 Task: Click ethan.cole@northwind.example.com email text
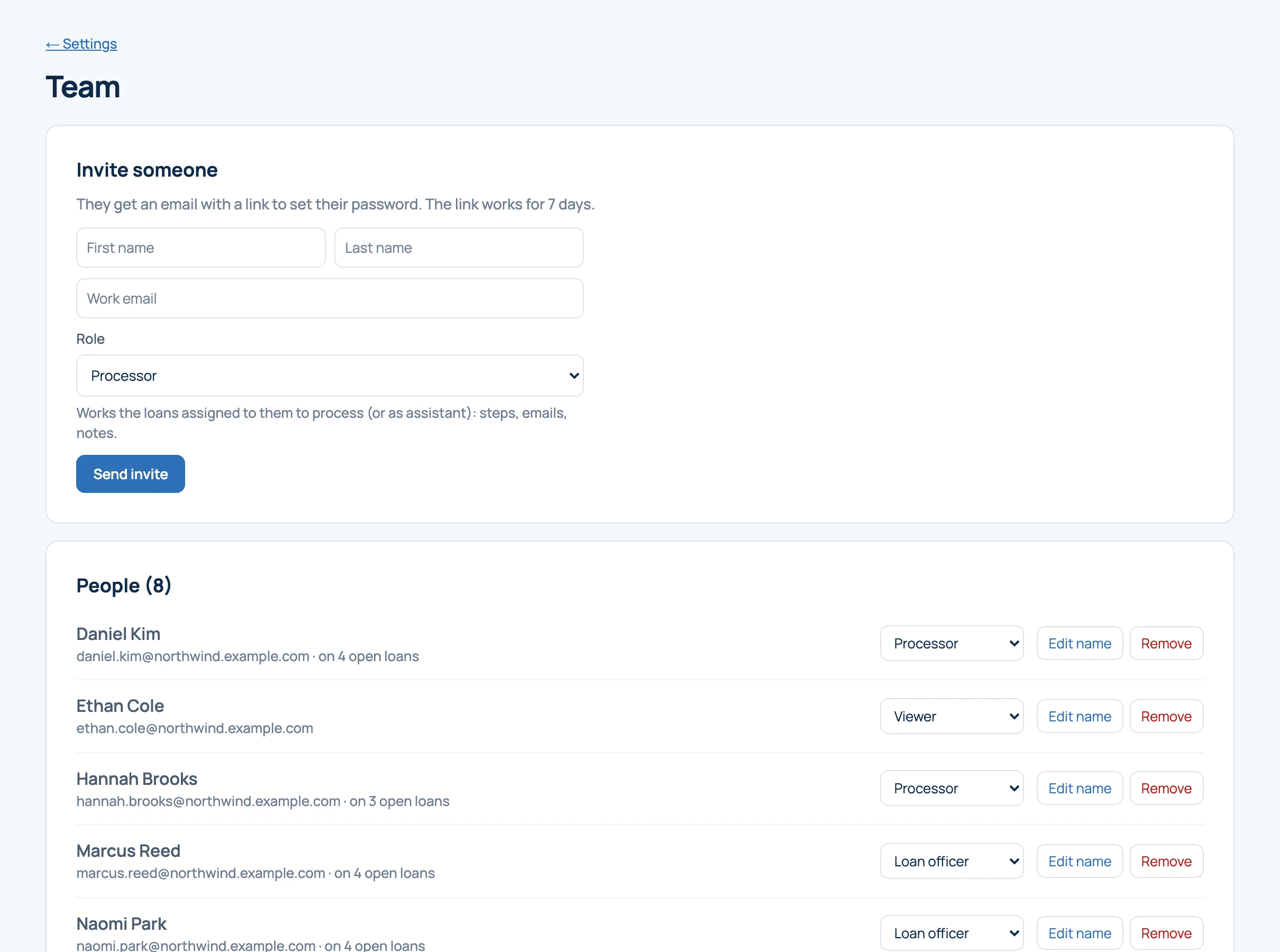click(x=195, y=728)
